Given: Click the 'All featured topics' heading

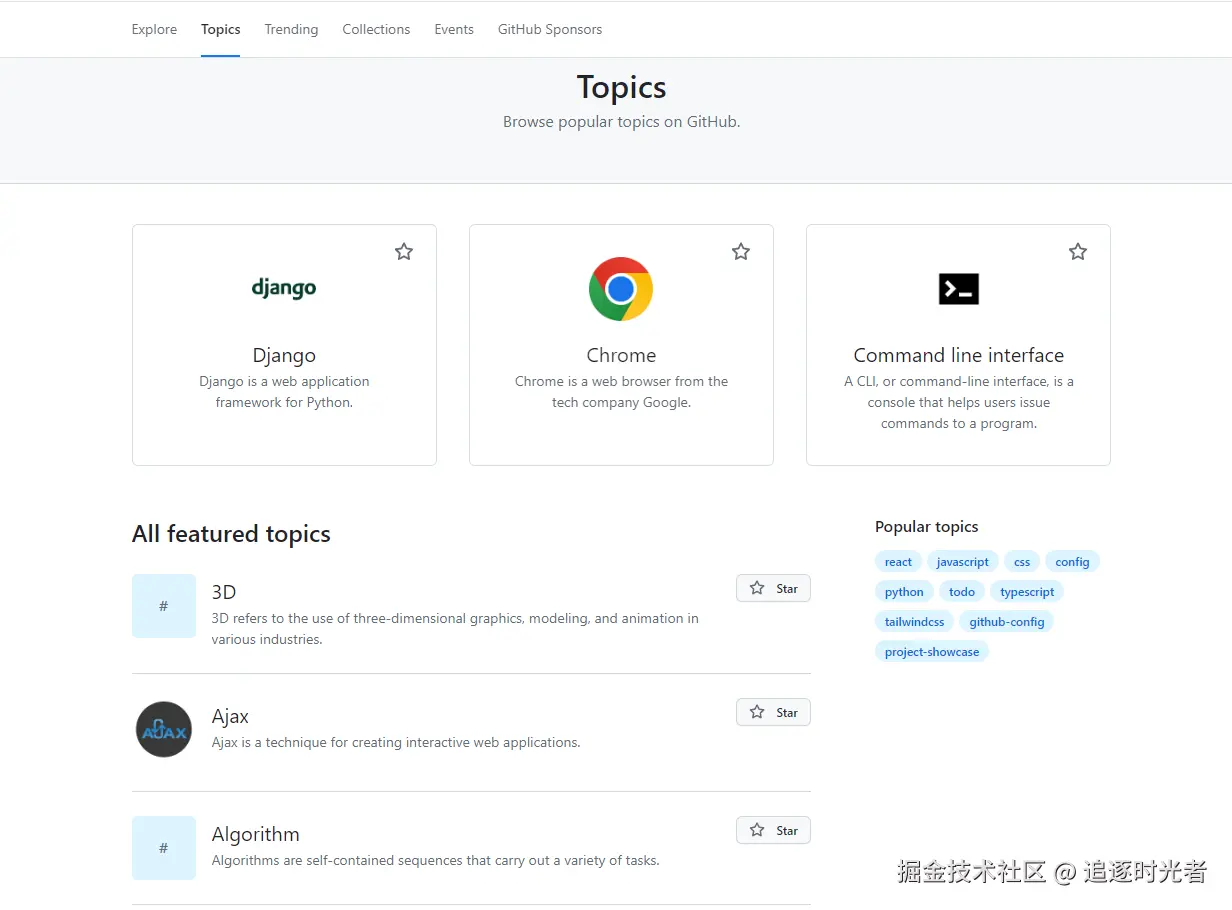Looking at the screenshot, I should coord(231,534).
